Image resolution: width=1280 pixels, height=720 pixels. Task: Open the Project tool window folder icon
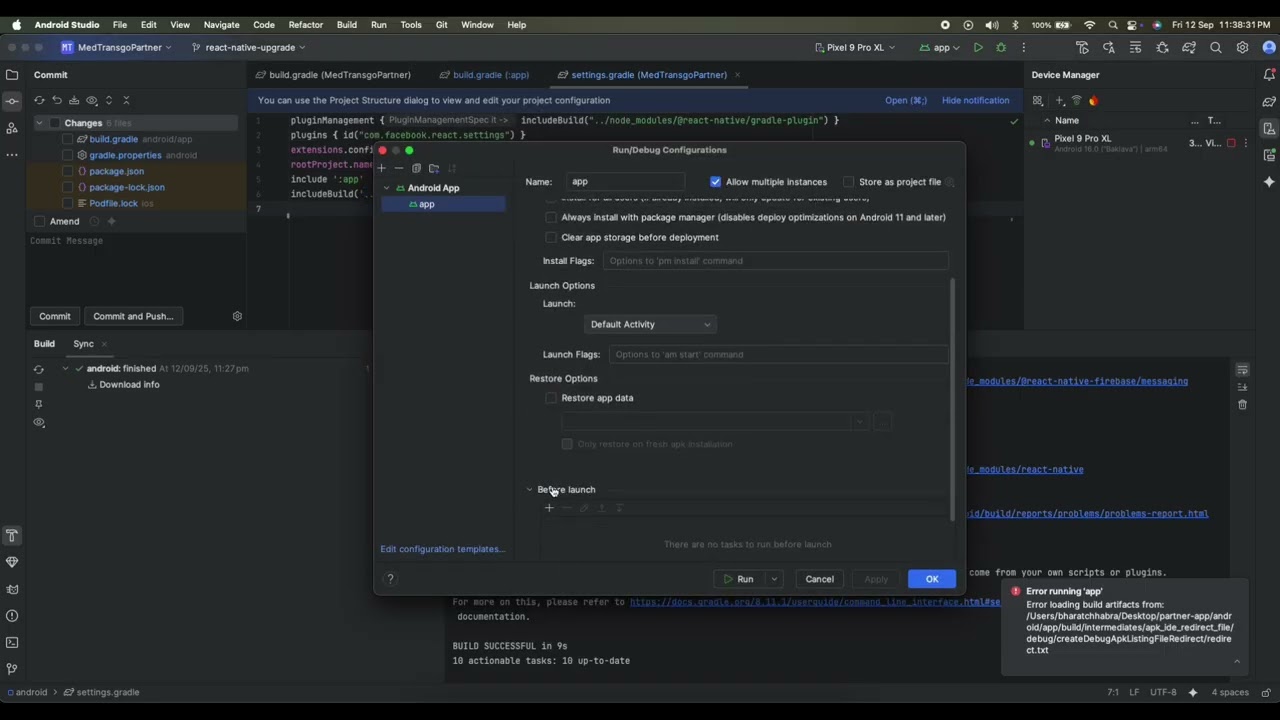pos(12,75)
